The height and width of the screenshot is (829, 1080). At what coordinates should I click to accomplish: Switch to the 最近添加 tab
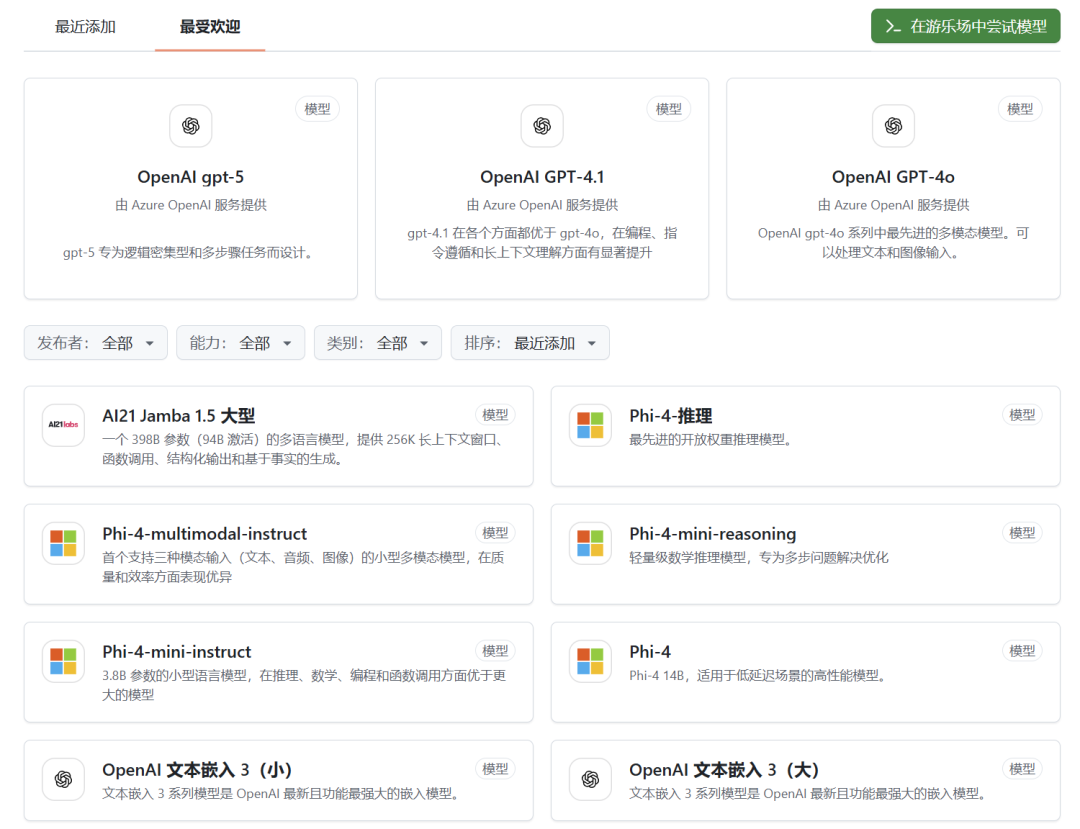tap(85, 27)
